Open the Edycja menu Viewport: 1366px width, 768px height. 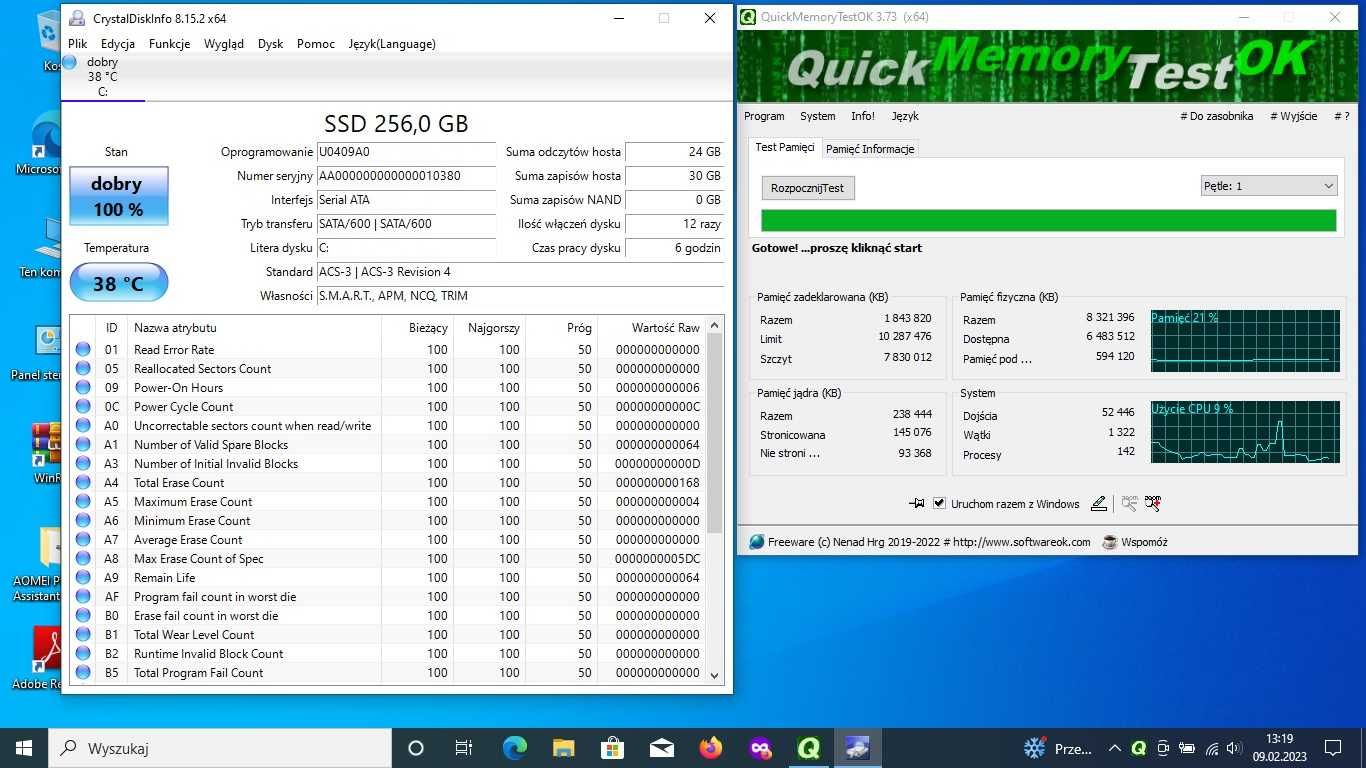tap(118, 44)
